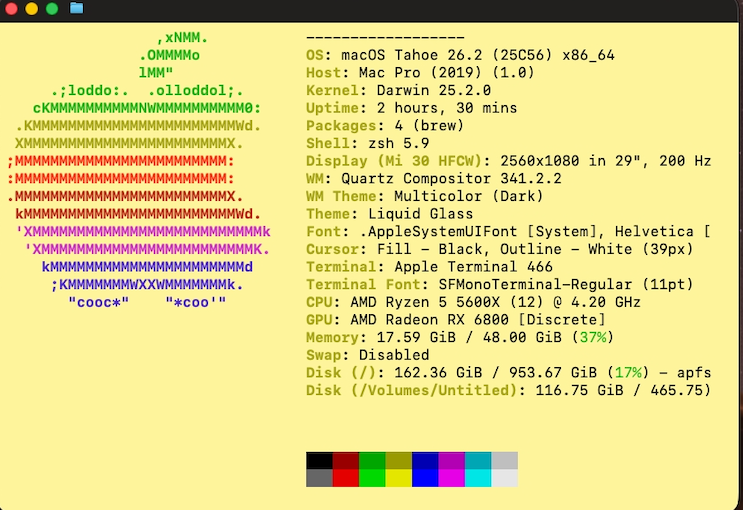Click the bright magenta color block
Screen dimensions: 743x510
point(452,478)
